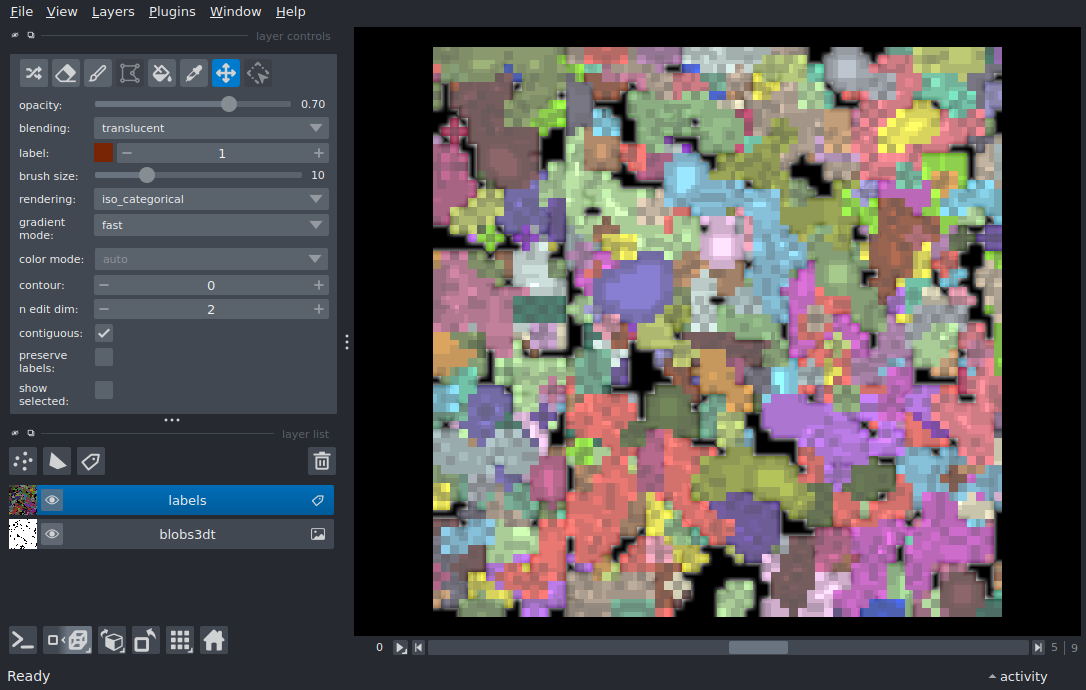Image resolution: width=1086 pixels, height=690 pixels.
Task: Uncheck the contiguous checkbox
Action: tap(104, 333)
